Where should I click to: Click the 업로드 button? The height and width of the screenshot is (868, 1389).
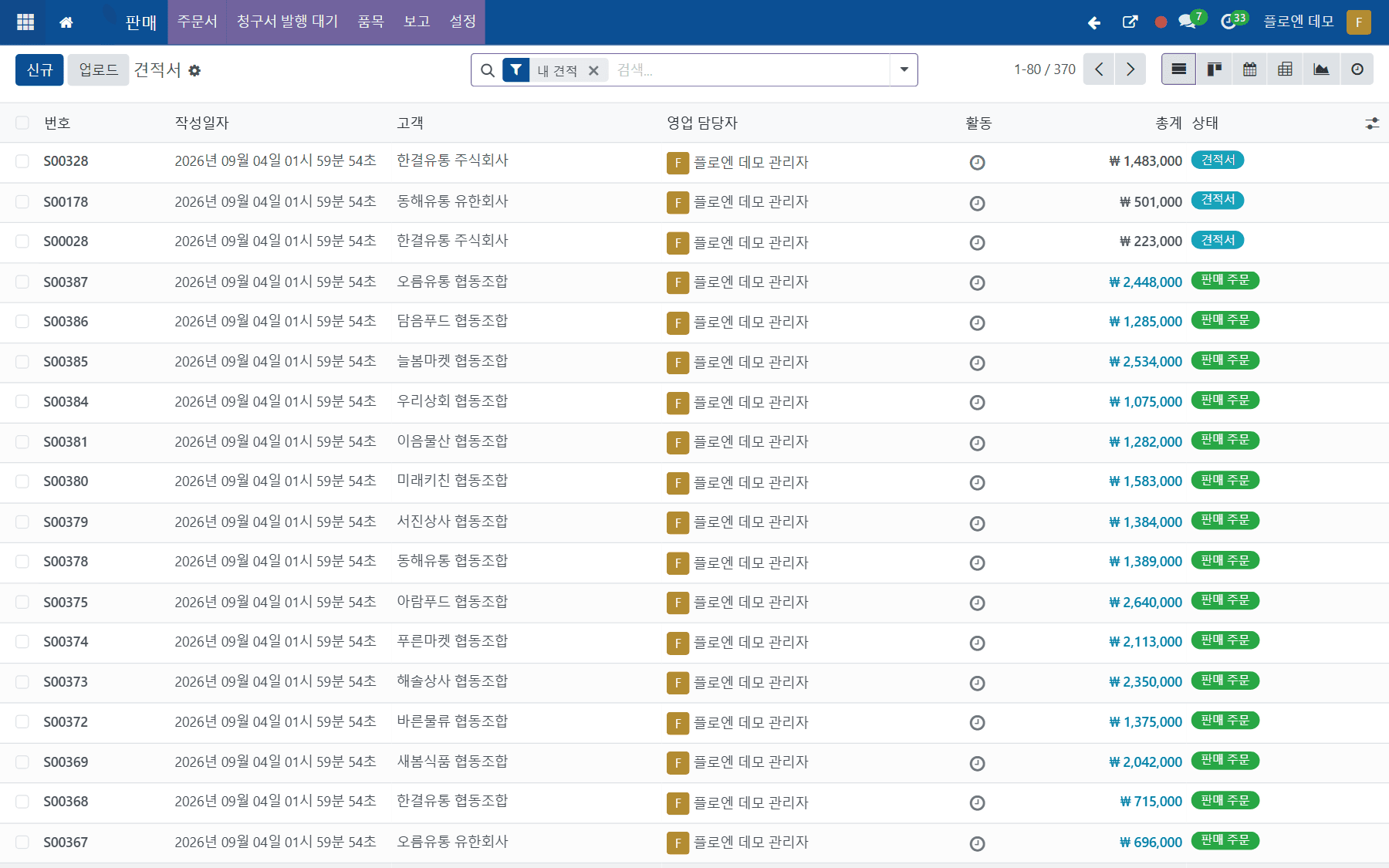coord(98,69)
